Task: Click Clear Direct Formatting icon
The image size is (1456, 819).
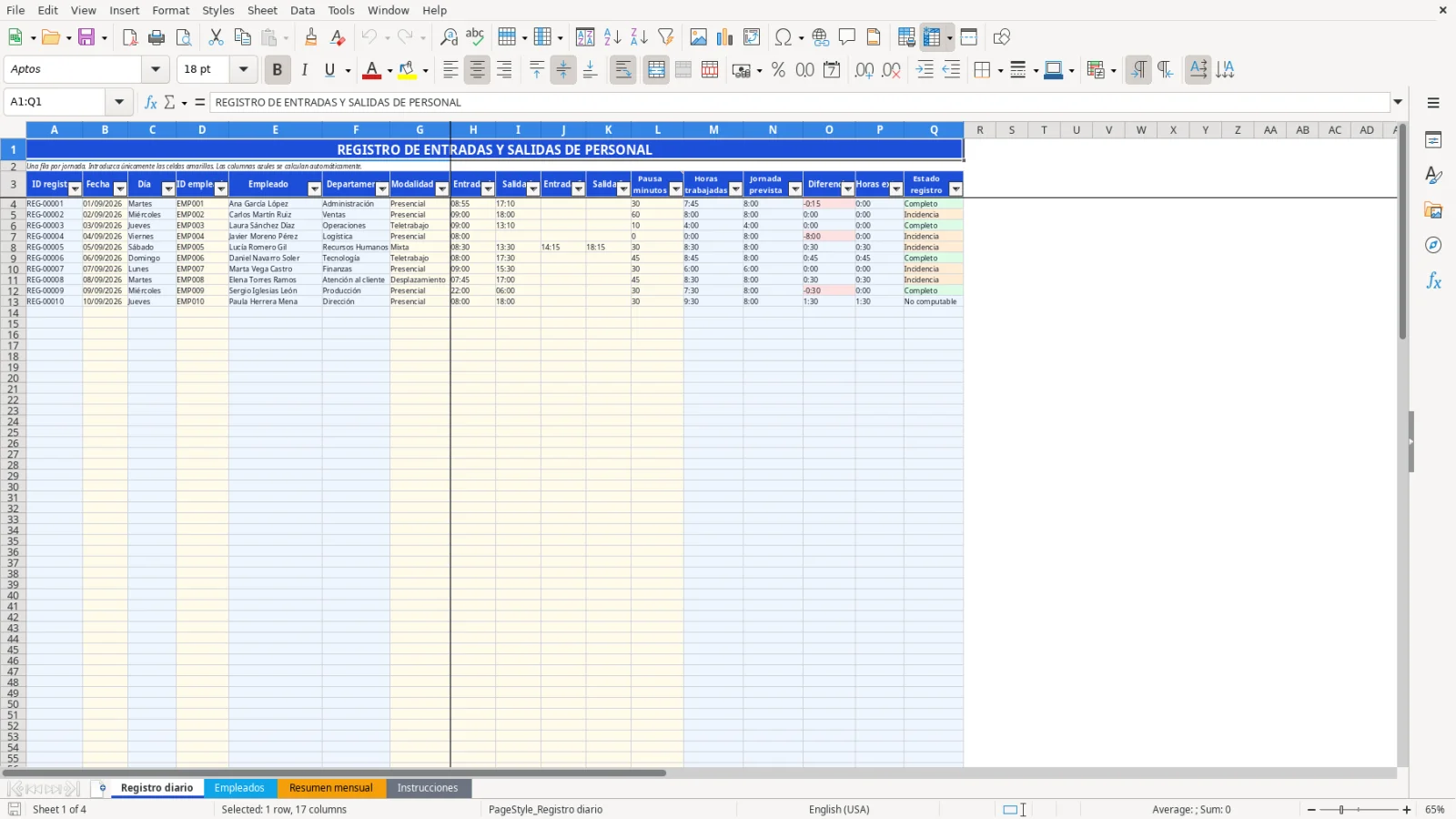Action: tap(338, 37)
